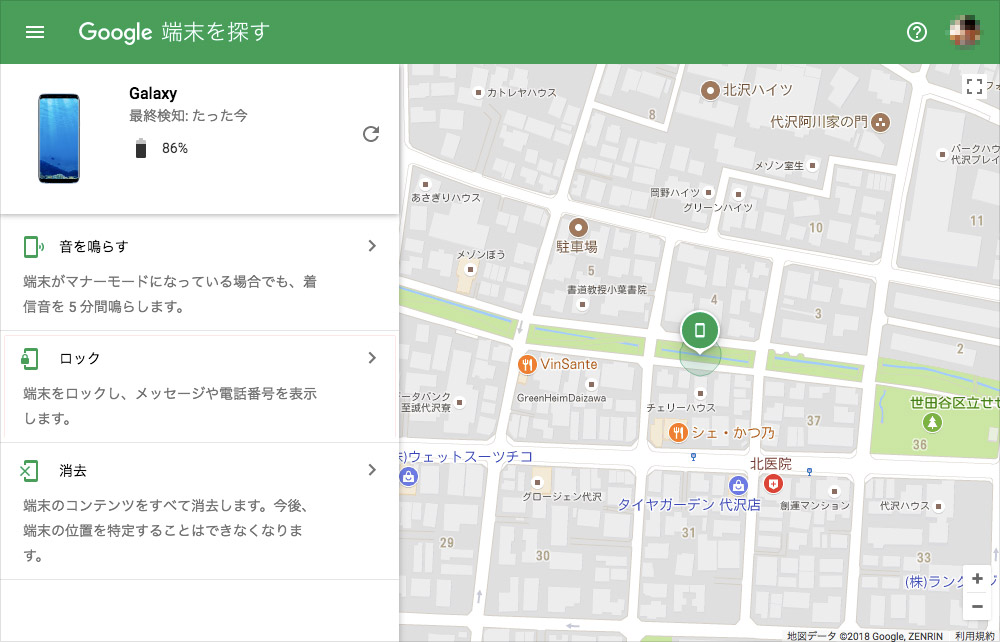Toggle fullscreen map view
This screenshot has width=1000, height=642.
coord(974,86)
